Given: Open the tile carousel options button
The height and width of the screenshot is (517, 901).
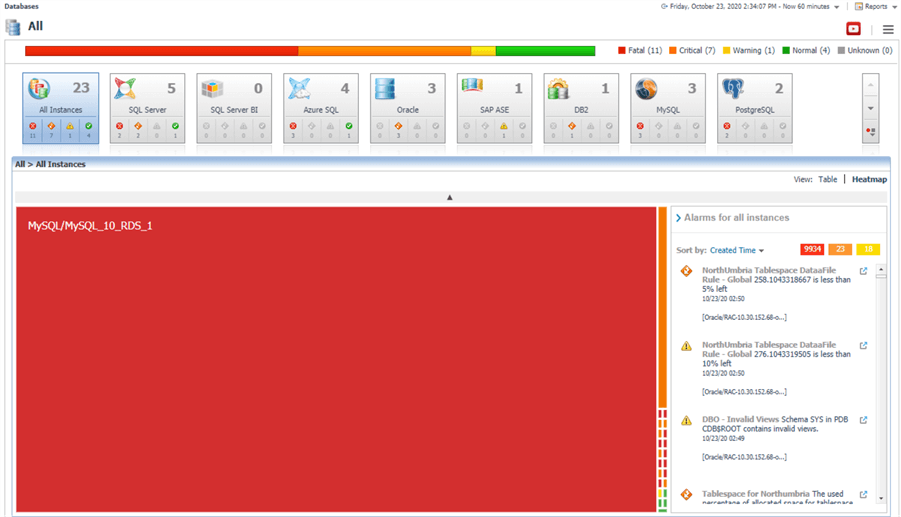Looking at the screenshot, I should 871,132.
